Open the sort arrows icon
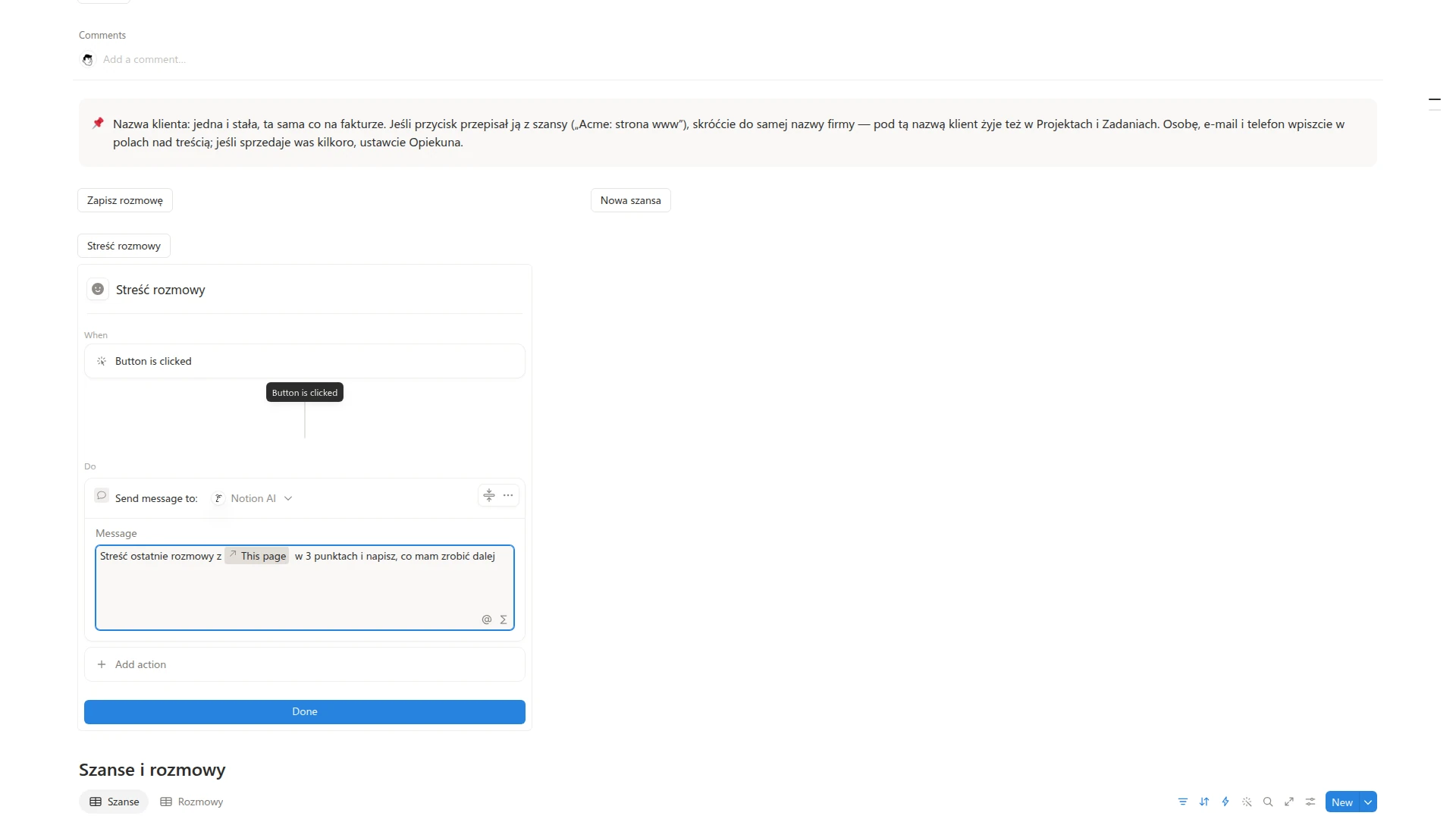Screen dimensions: 1456x819 pos(1203,802)
